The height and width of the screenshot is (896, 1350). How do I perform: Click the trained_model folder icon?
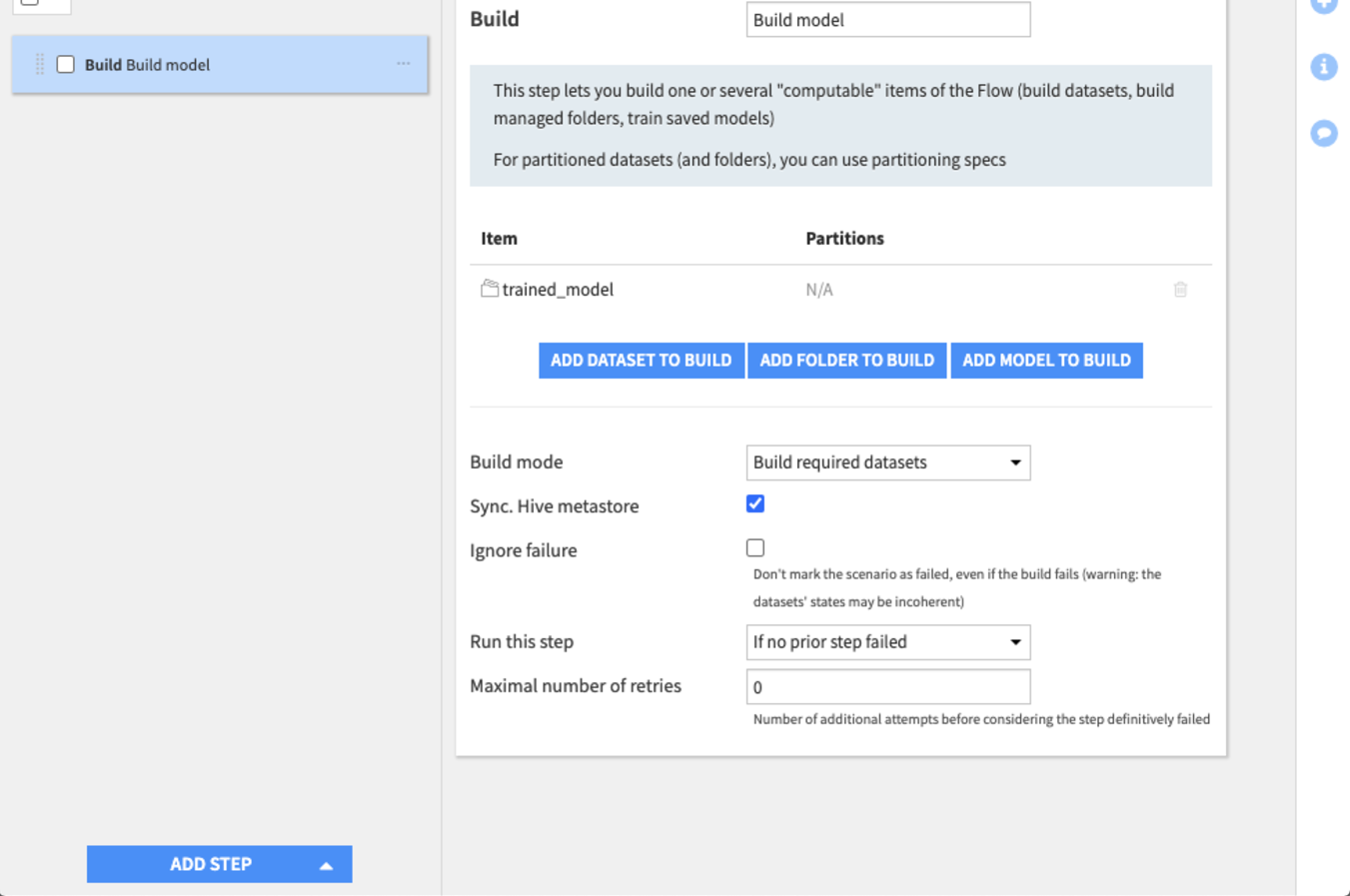pos(490,289)
